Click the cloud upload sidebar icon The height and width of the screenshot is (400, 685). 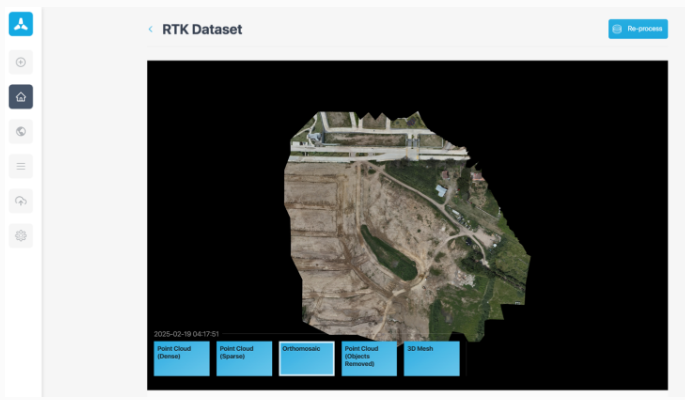21,201
